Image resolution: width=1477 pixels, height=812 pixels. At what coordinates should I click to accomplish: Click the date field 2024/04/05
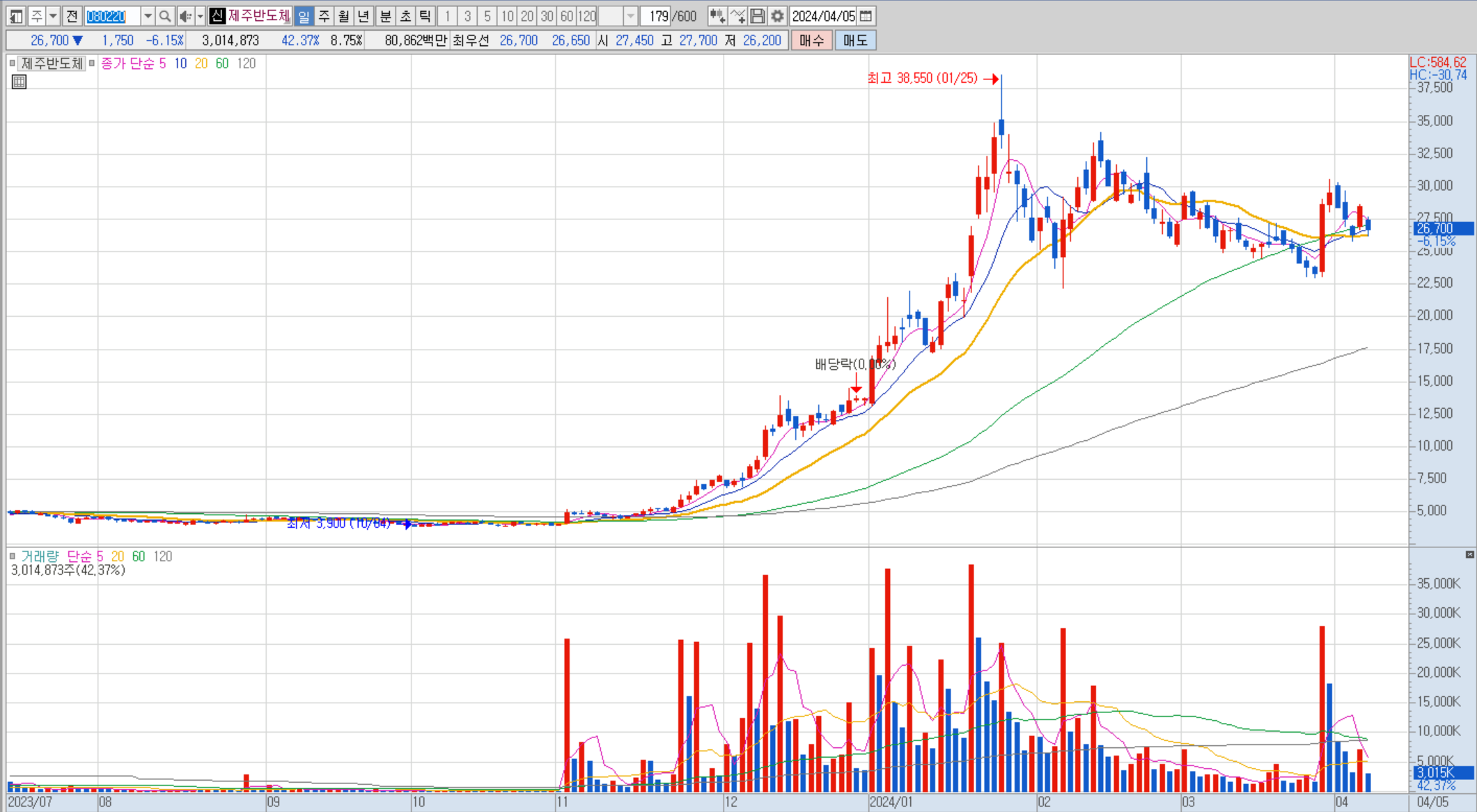823,16
